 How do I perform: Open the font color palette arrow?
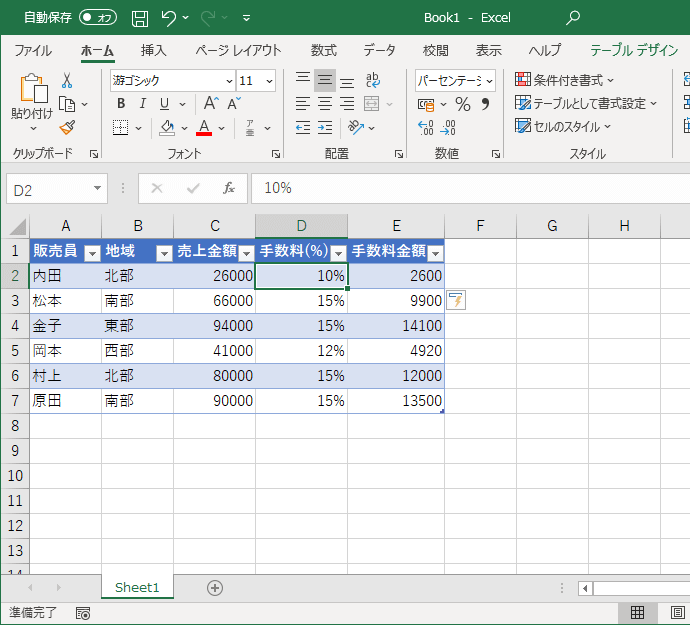pyautogui.click(x=221, y=129)
